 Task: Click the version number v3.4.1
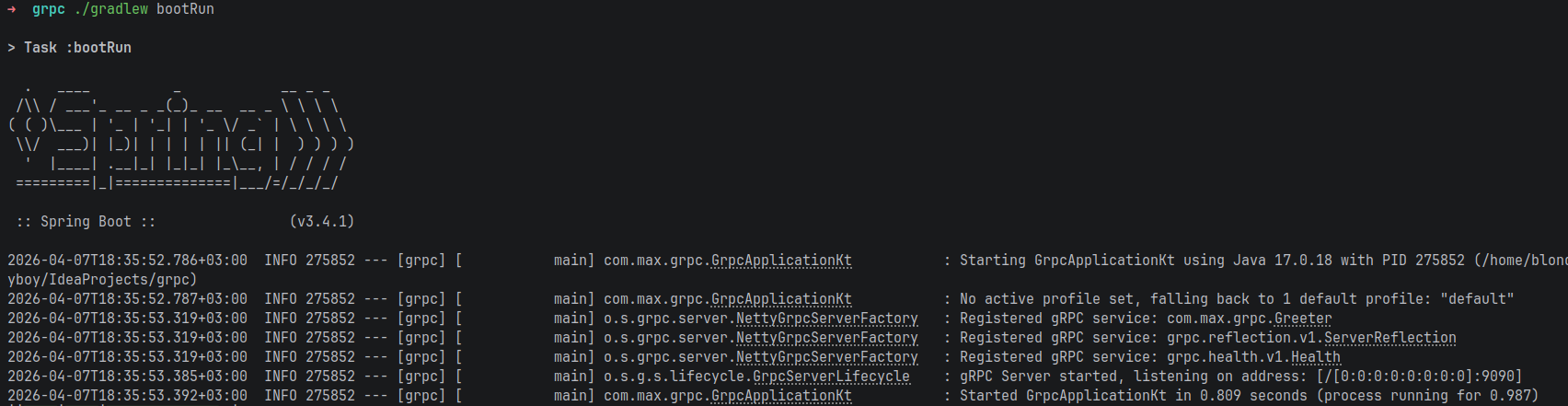pyautogui.click(x=322, y=222)
